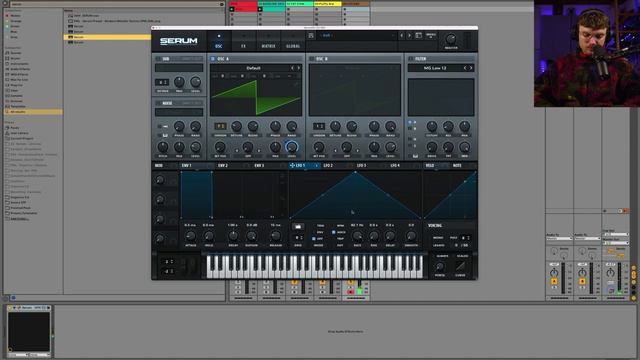640x360 pixels.
Task: Uncheck the LFO OFF mode checkbox
Action: (313, 239)
